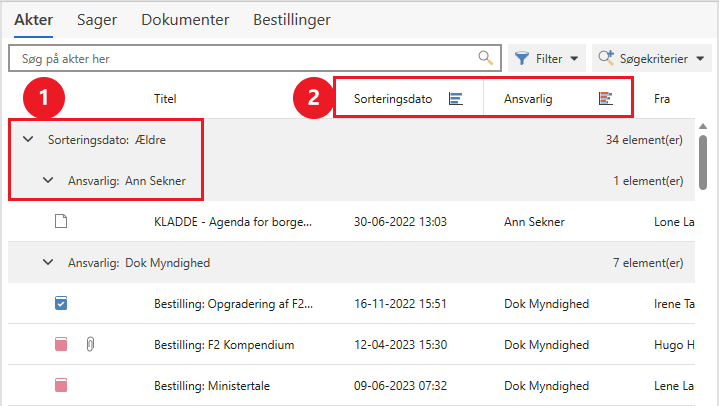The width and height of the screenshot is (719, 406).
Task: Click date '30-06-2022 13:03'
Action: [x=400, y=222]
